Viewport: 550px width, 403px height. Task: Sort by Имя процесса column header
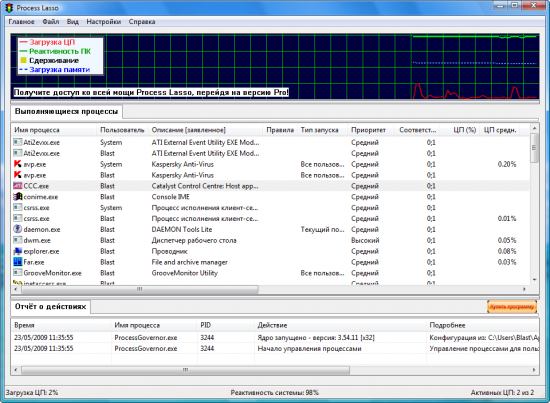click(x=54, y=130)
